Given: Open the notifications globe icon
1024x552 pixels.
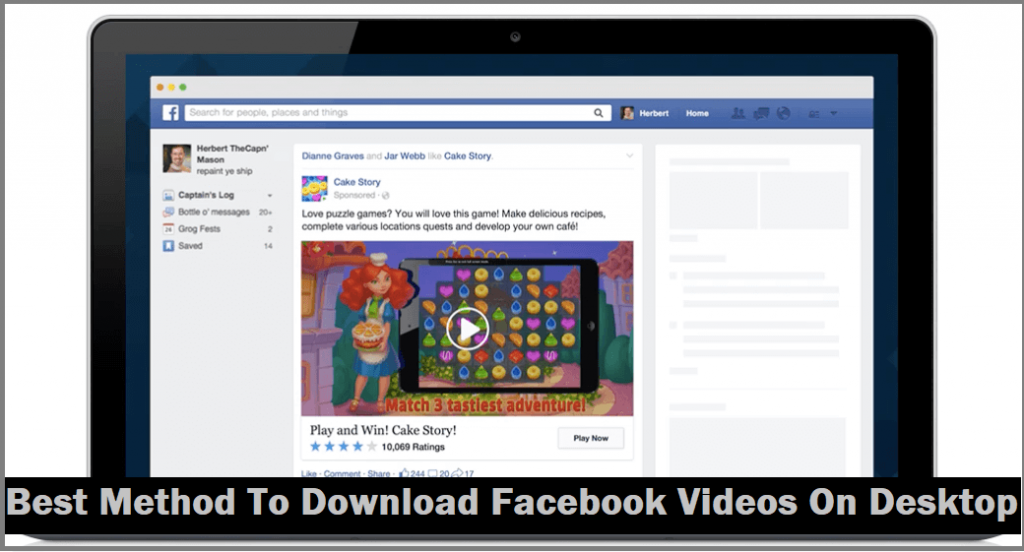Looking at the screenshot, I should coord(784,113).
